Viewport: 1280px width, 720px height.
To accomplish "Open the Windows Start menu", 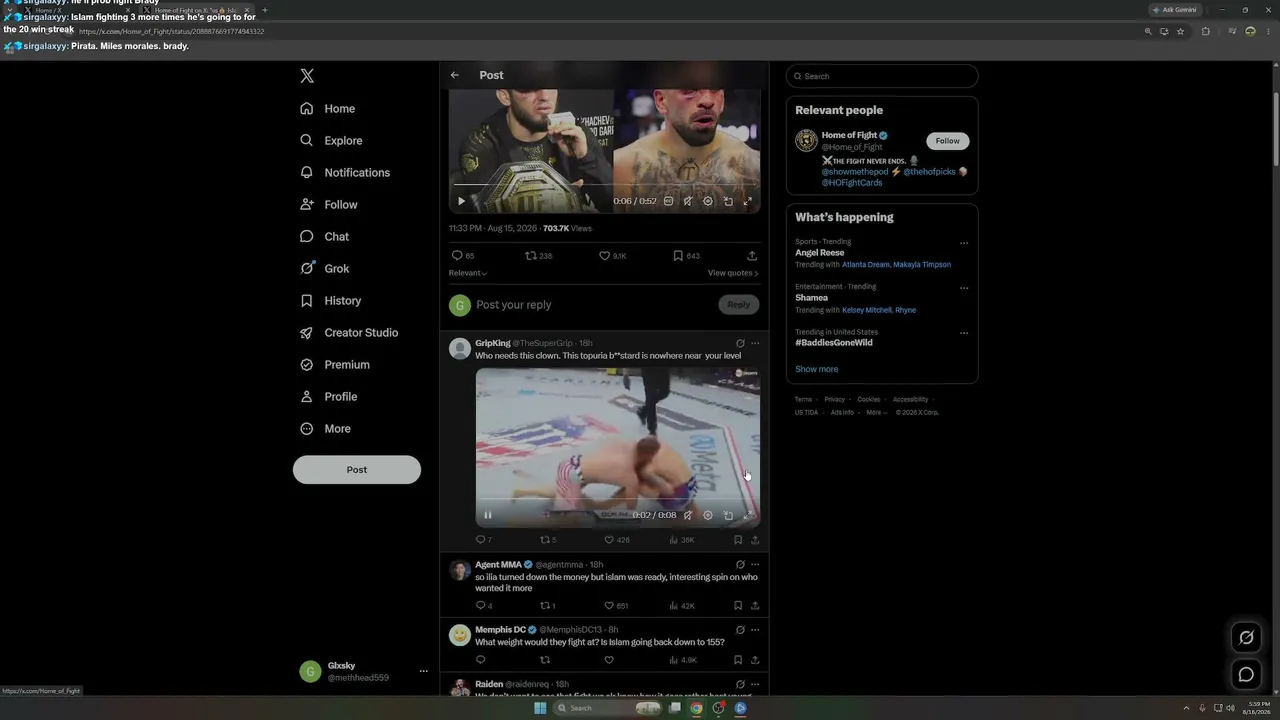I will 540,708.
